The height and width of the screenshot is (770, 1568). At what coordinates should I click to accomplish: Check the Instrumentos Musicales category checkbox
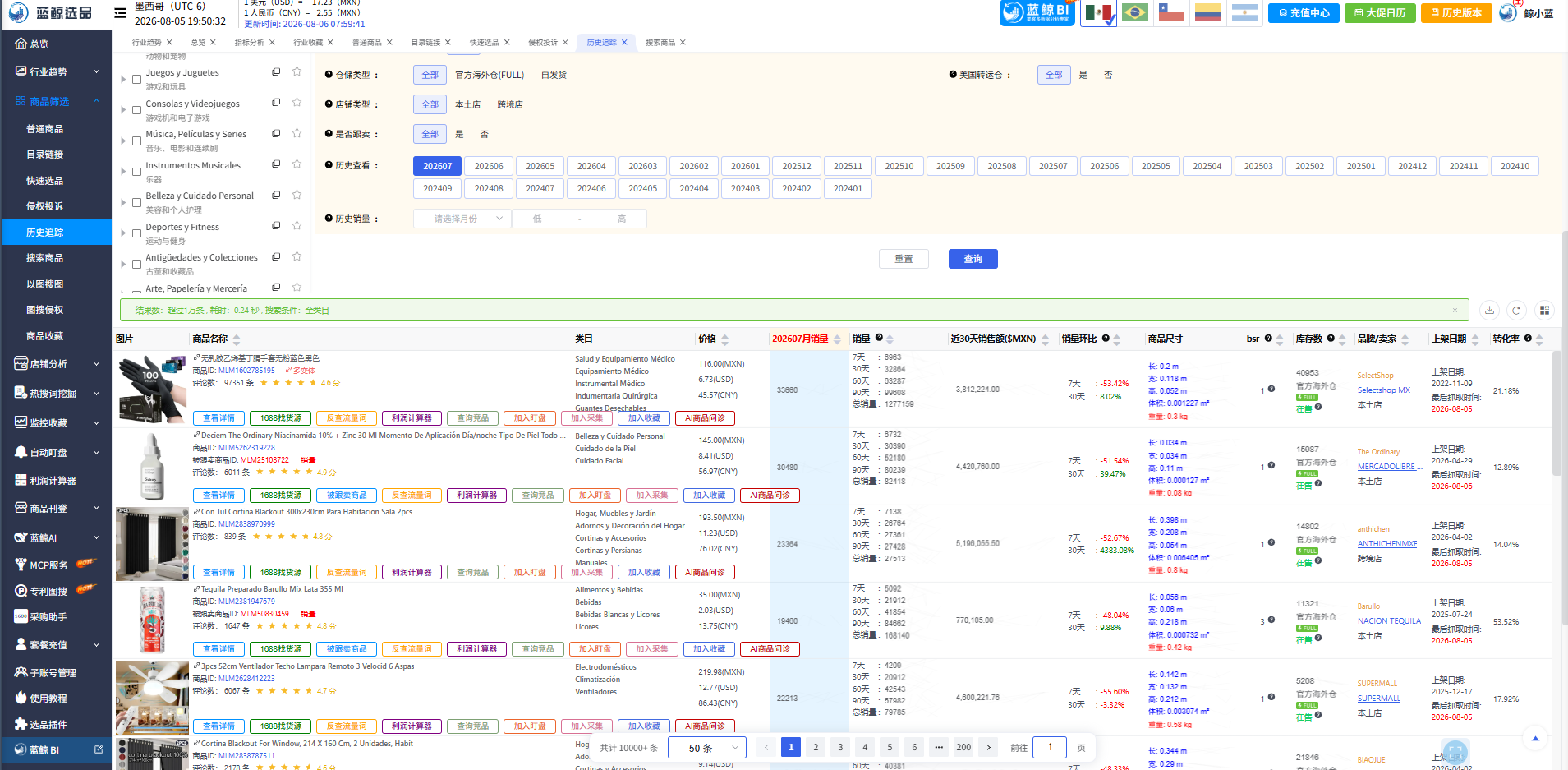[x=137, y=172]
